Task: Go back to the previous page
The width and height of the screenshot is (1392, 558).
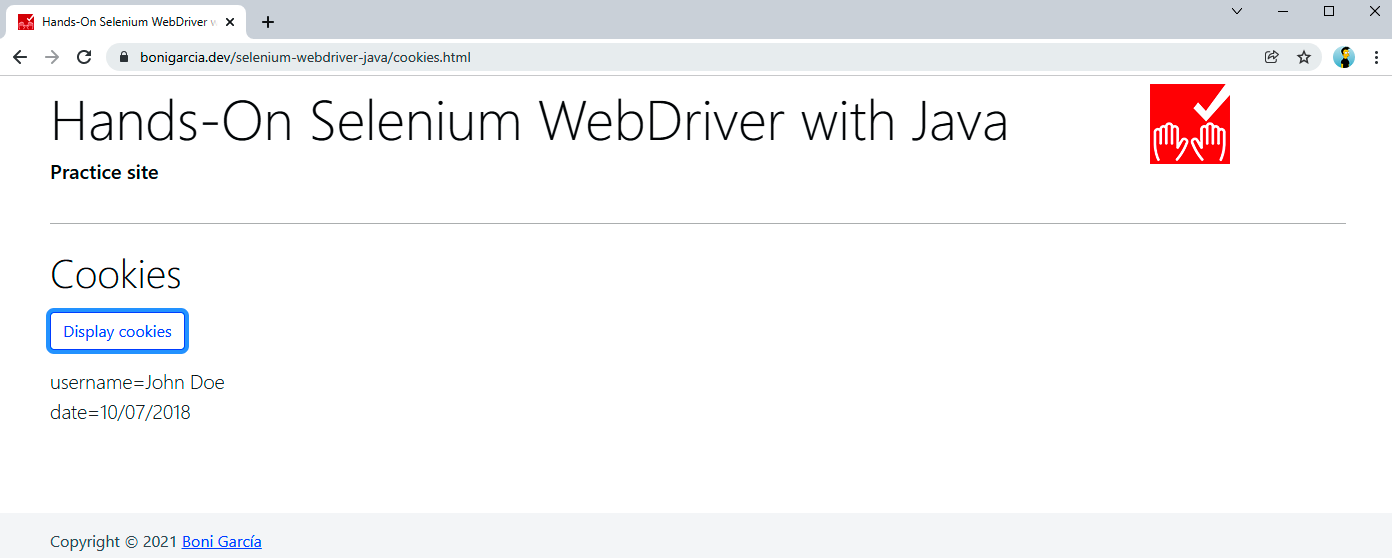Action: tap(20, 57)
